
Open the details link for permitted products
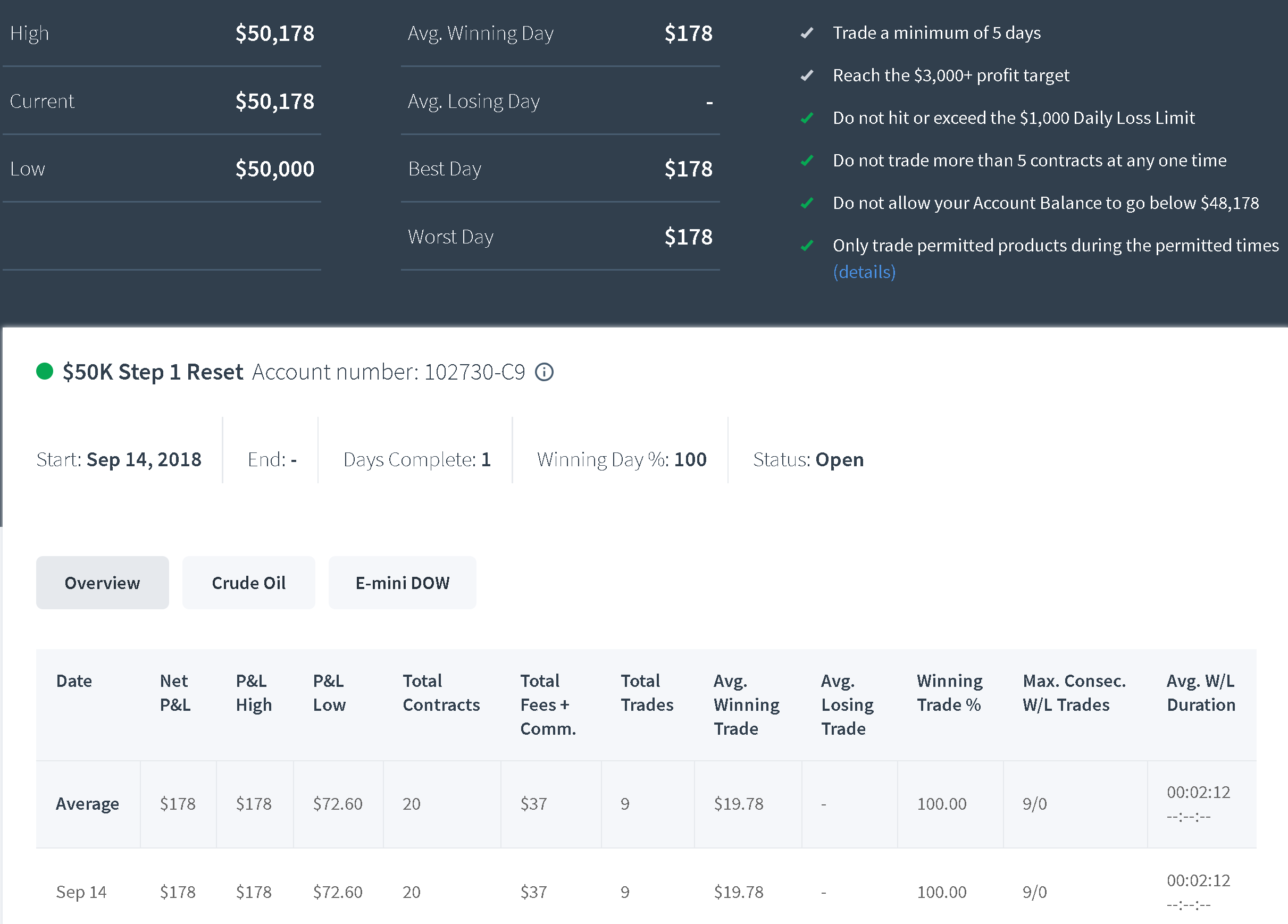[x=864, y=272]
